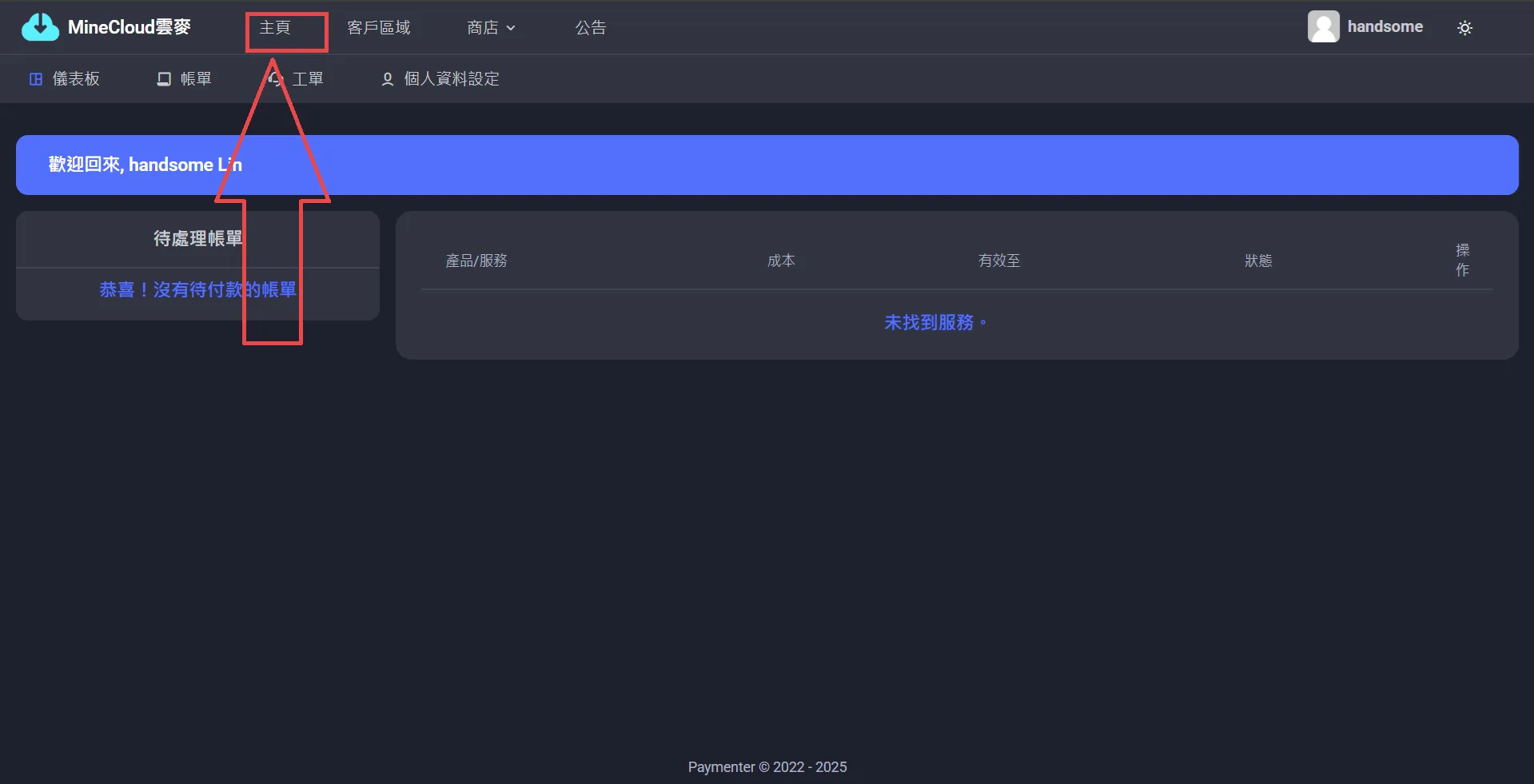1534x784 pixels.
Task: Toggle the light/dark theme sun icon
Action: [1464, 28]
